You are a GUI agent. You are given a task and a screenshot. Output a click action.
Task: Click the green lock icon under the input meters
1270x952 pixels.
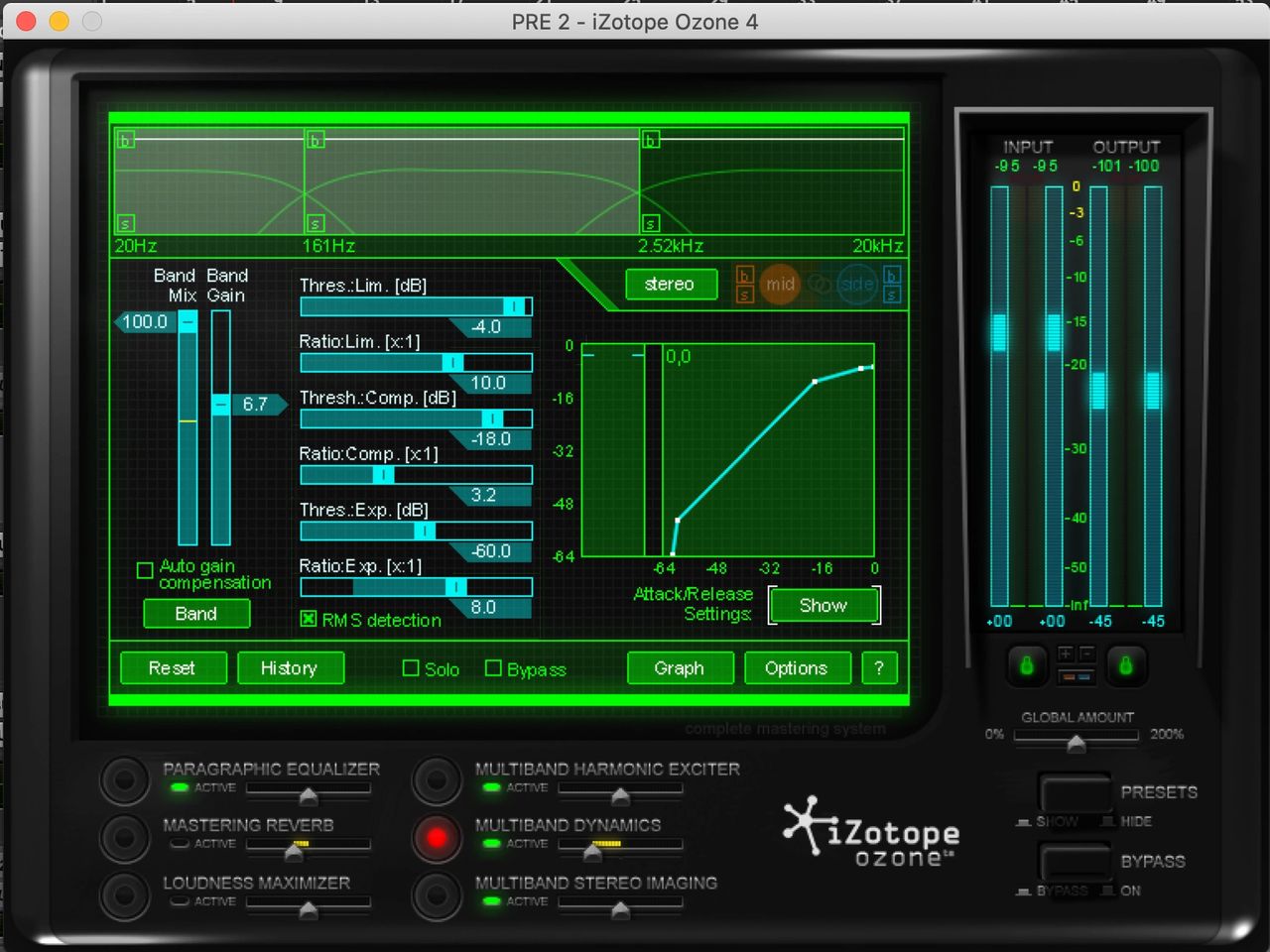pyautogui.click(x=1027, y=665)
